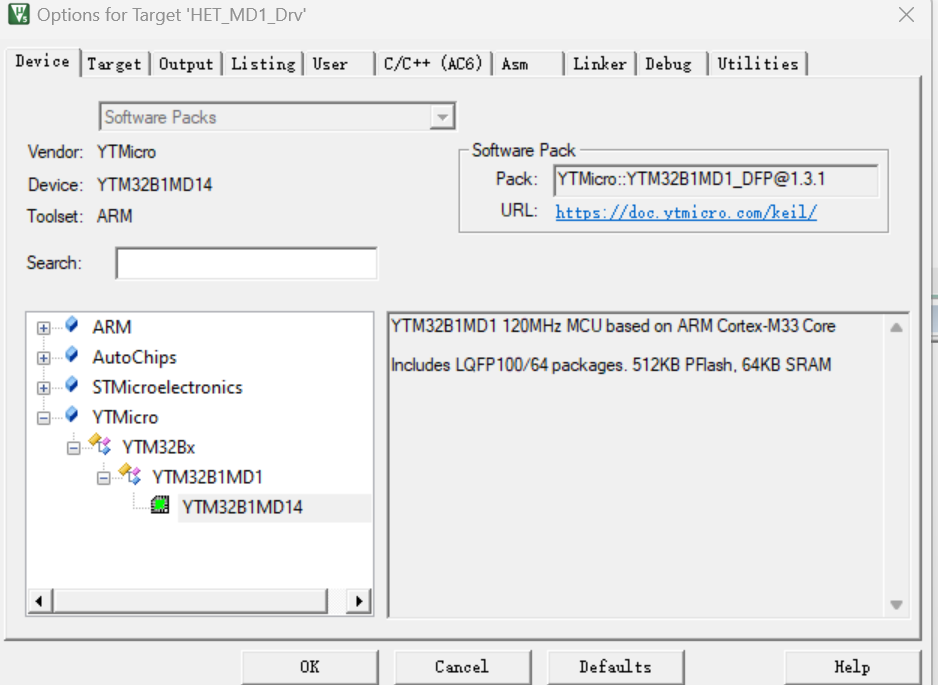Click the Toolset value 'ARM'
Image resolution: width=938 pixels, height=685 pixels.
(114, 216)
